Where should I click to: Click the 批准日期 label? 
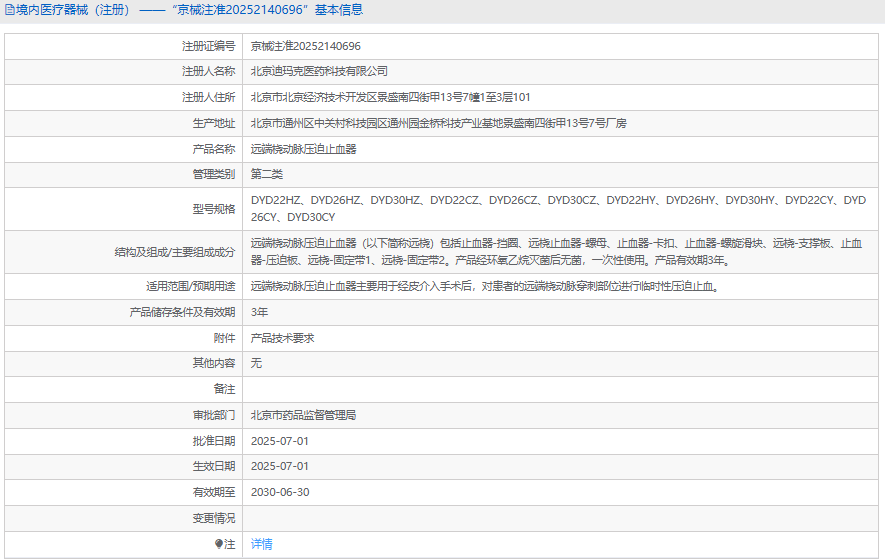pos(214,441)
